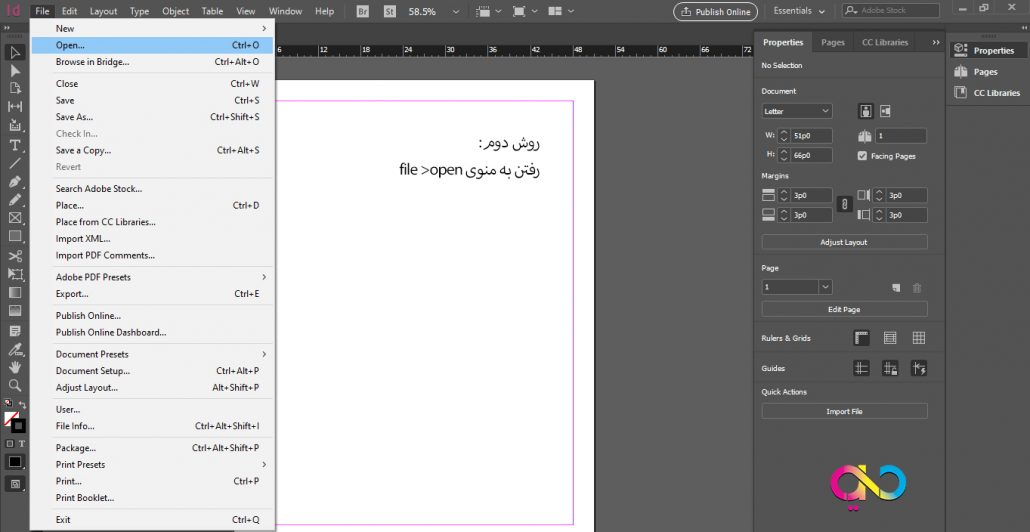This screenshot has height=532, width=1030.
Task: Select the Gradient Swatch tool
Action: (x=14, y=292)
